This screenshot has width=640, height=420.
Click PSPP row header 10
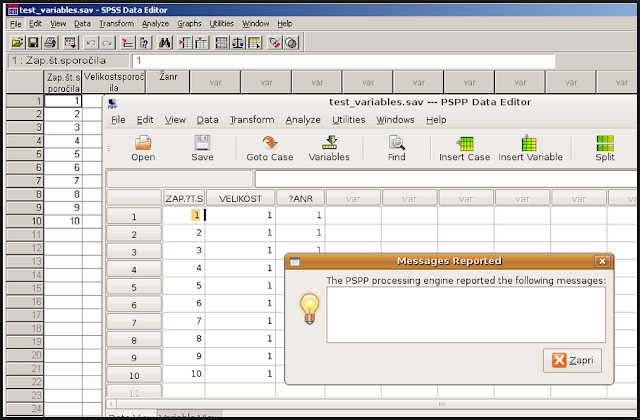pos(134,376)
